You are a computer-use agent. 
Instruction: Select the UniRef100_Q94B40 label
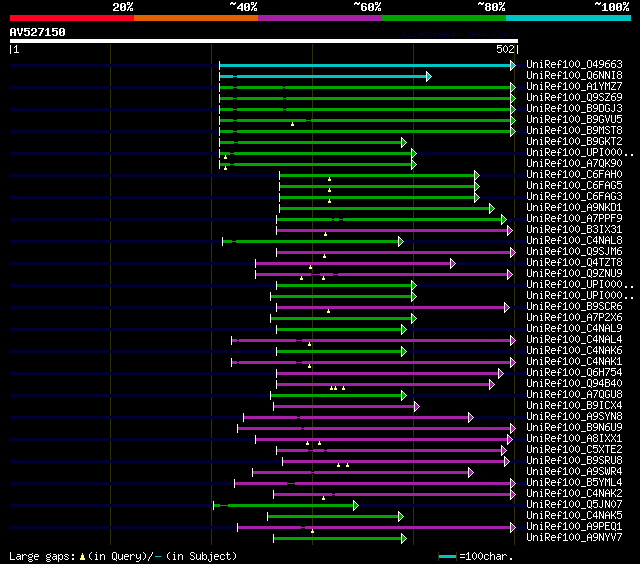[574, 384]
